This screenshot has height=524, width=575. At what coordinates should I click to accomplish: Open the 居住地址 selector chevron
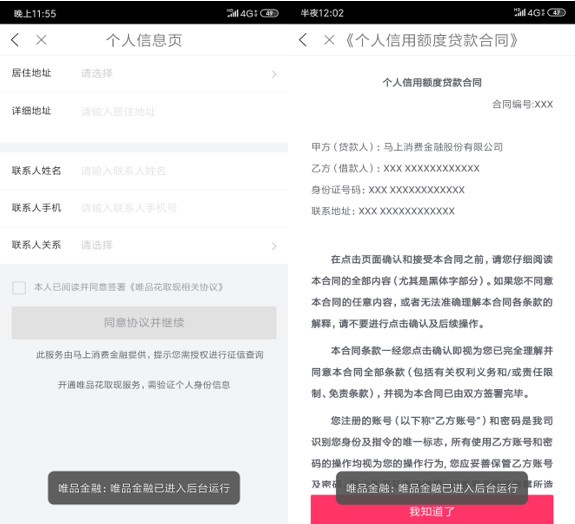tap(274, 74)
